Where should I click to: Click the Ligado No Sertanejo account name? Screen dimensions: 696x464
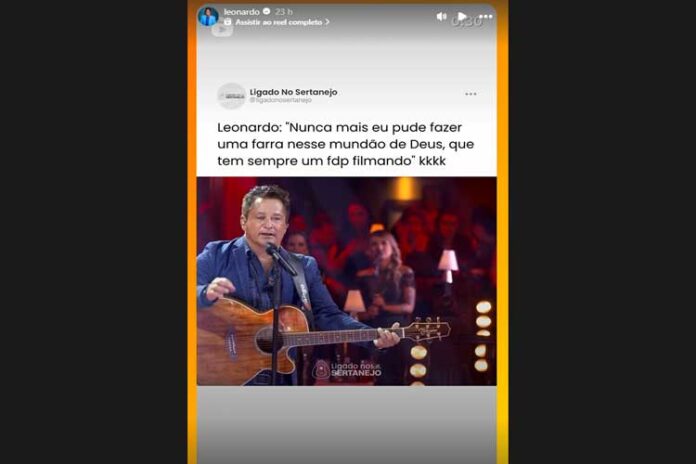tap(293, 92)
